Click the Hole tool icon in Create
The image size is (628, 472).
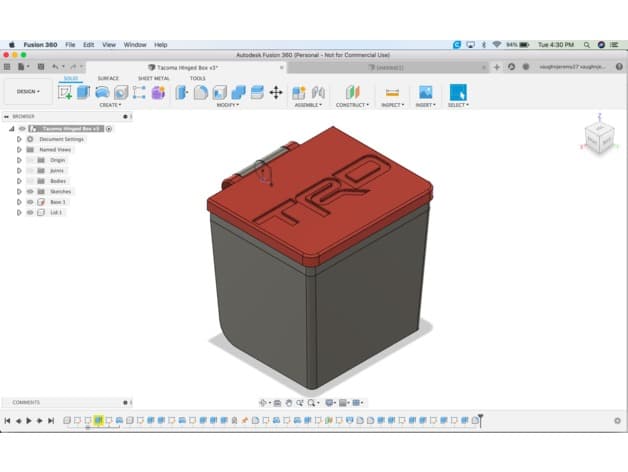tap(121, 93)
